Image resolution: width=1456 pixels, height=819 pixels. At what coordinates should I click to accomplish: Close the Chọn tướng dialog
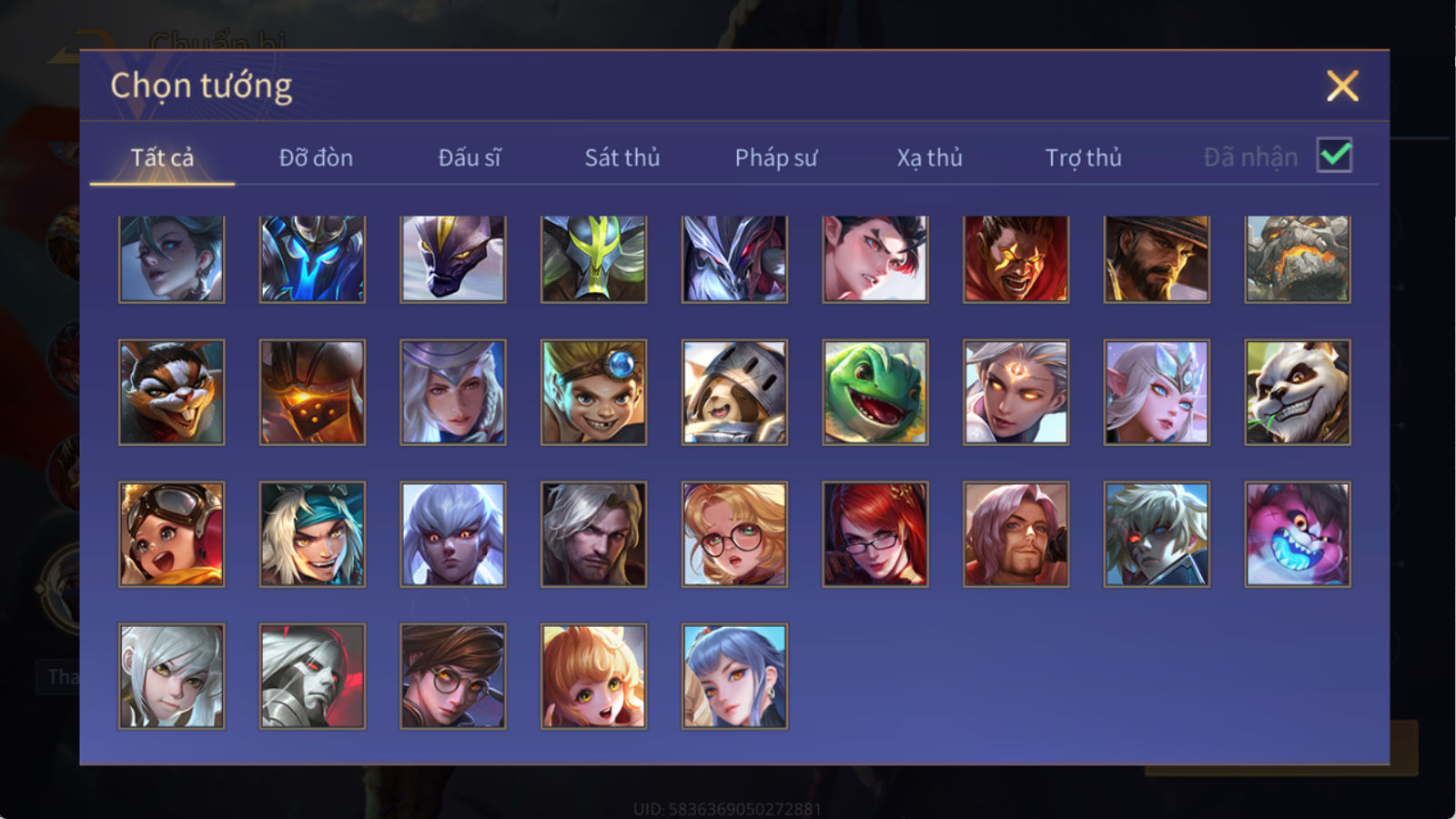[1342, 86]
